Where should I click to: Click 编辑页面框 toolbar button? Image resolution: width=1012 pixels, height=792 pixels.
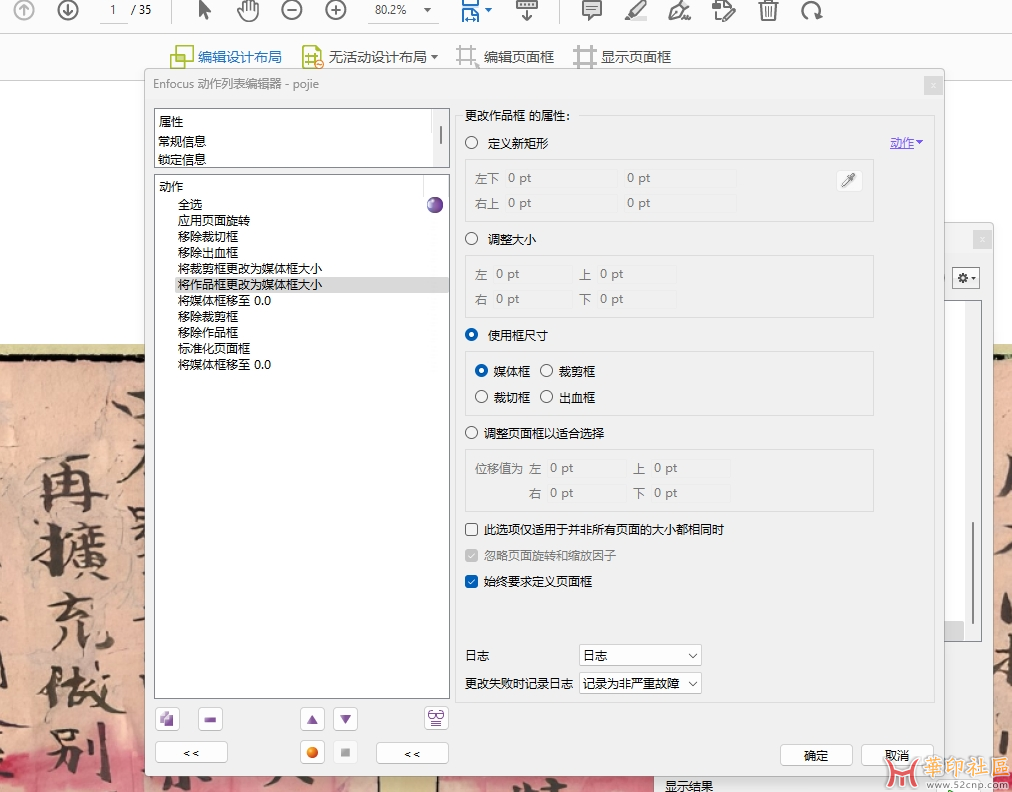coord(505,57)
